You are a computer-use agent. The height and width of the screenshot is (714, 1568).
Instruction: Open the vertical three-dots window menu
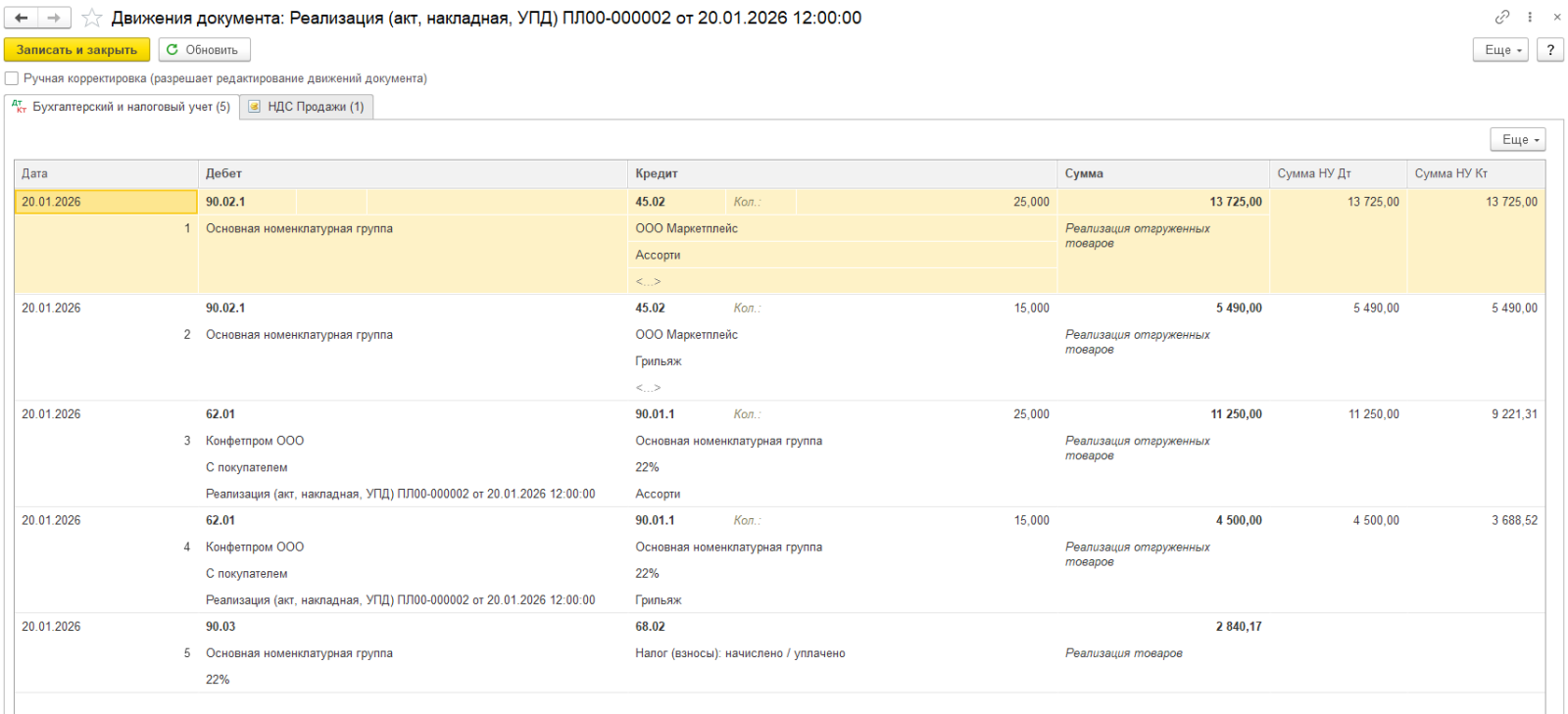point(1530,17)
